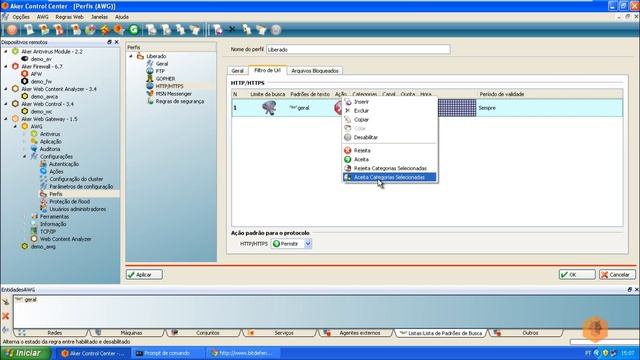The width and height of the screenshot is (640, 360).
Task: Open the Proteção de flood icon
Action: tap(43, 201)
